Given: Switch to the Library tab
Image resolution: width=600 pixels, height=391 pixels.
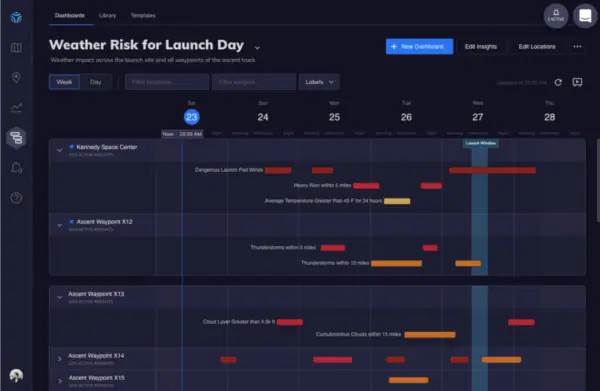Looking at the screenshot, I should point(108,16).
